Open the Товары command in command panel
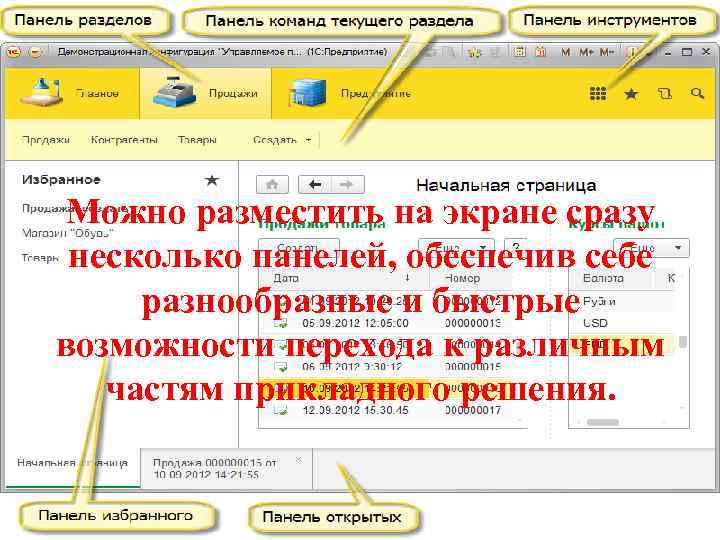Image resolution: width=720 pixels, height=540 pixels. pyautogui.click(x=197, y=140)
